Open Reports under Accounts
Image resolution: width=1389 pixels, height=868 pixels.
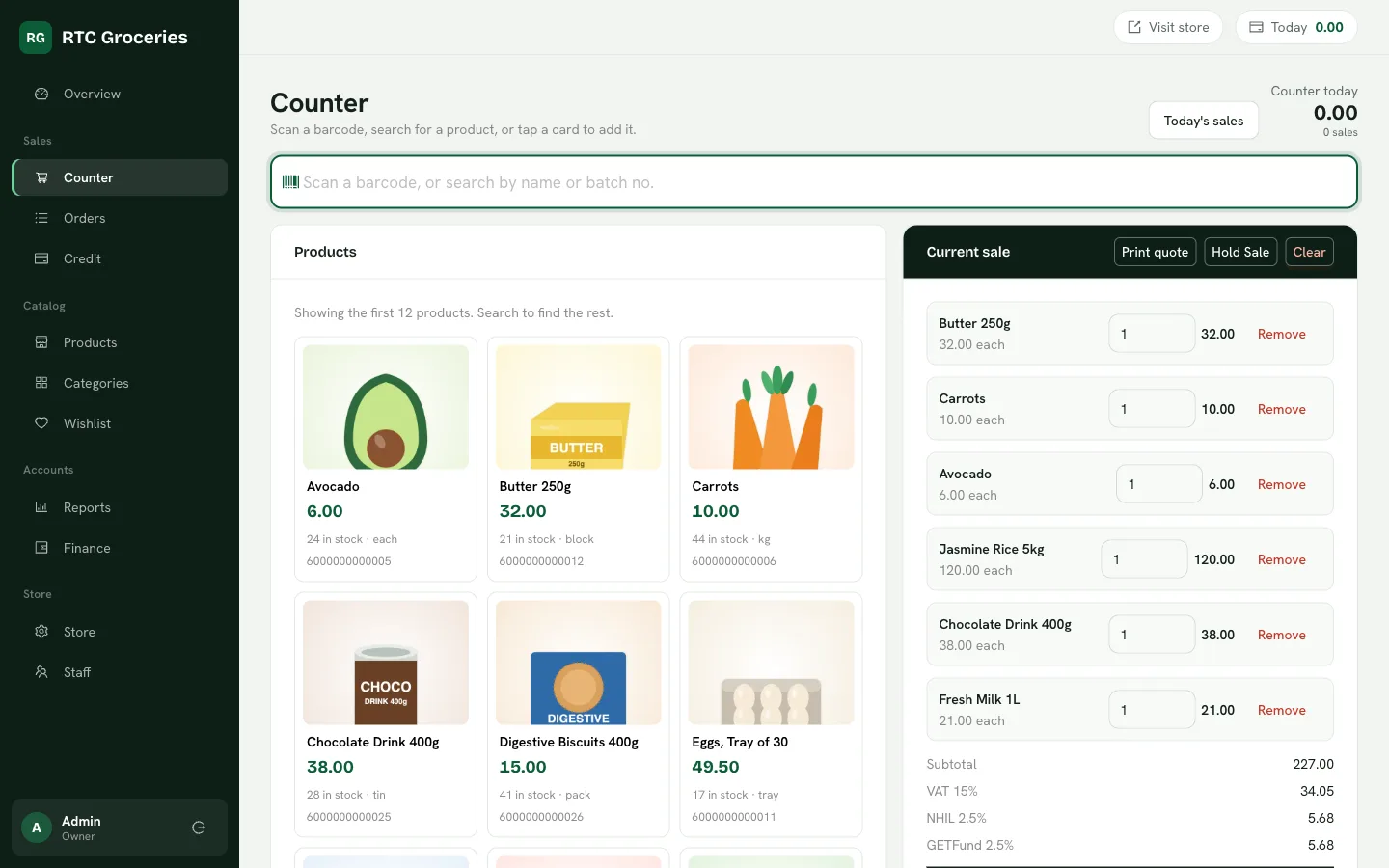tap(120, 507)
